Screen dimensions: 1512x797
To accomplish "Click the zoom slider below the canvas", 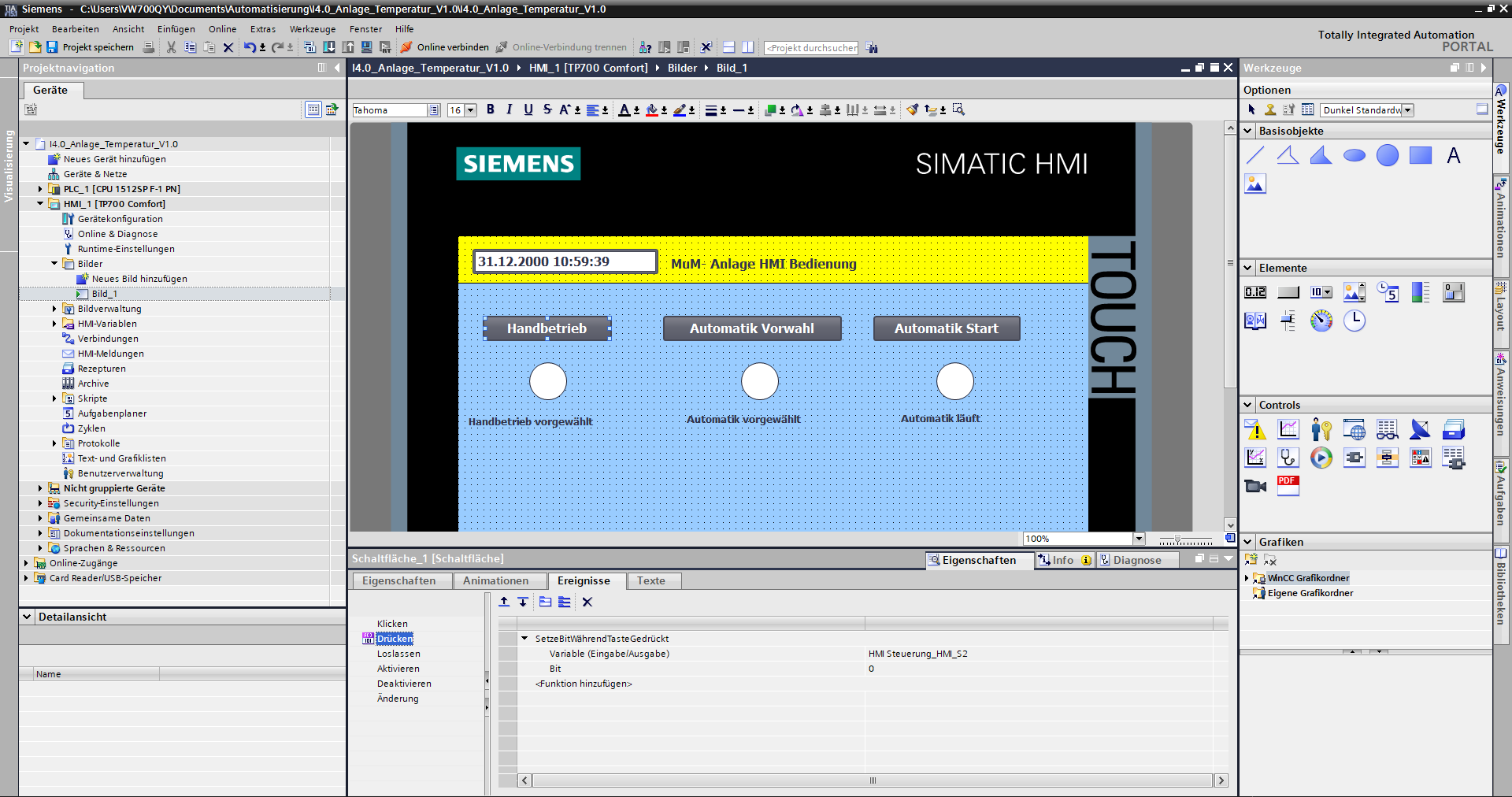I will point(1184,539).
